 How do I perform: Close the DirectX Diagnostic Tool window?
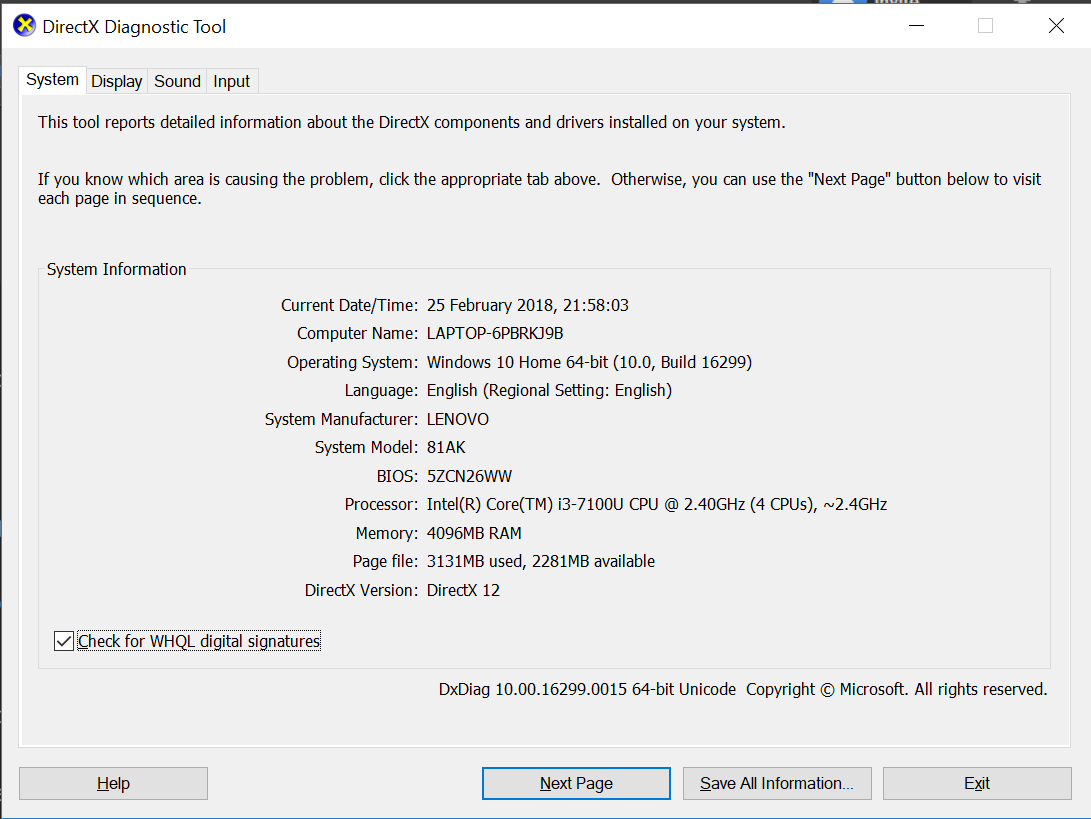tap(1056, 26)
